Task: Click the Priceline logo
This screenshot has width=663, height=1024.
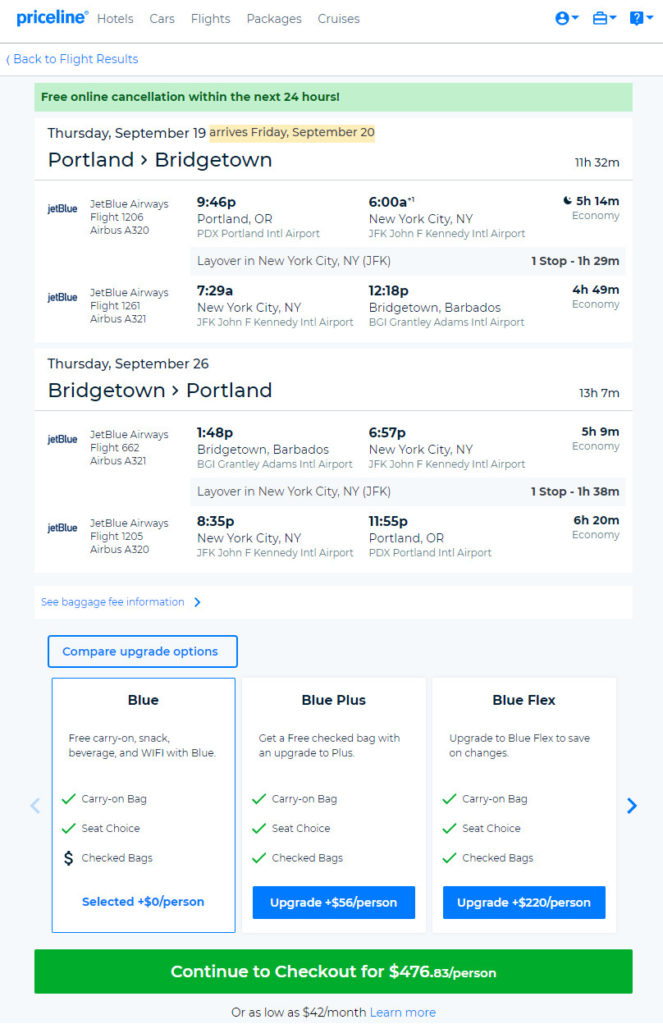Action: [x=52, y=17]
